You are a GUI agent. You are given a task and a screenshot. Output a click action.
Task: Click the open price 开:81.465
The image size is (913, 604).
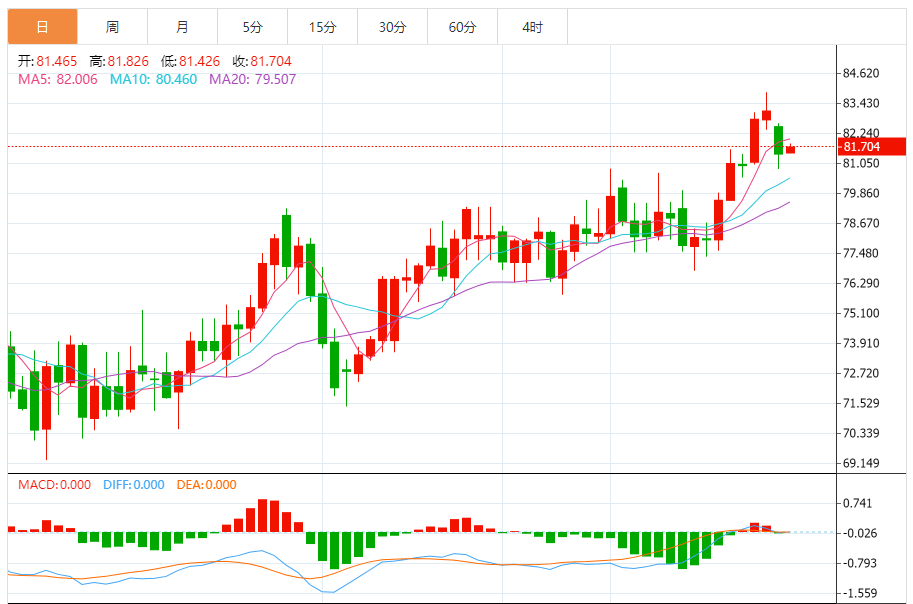47,61
